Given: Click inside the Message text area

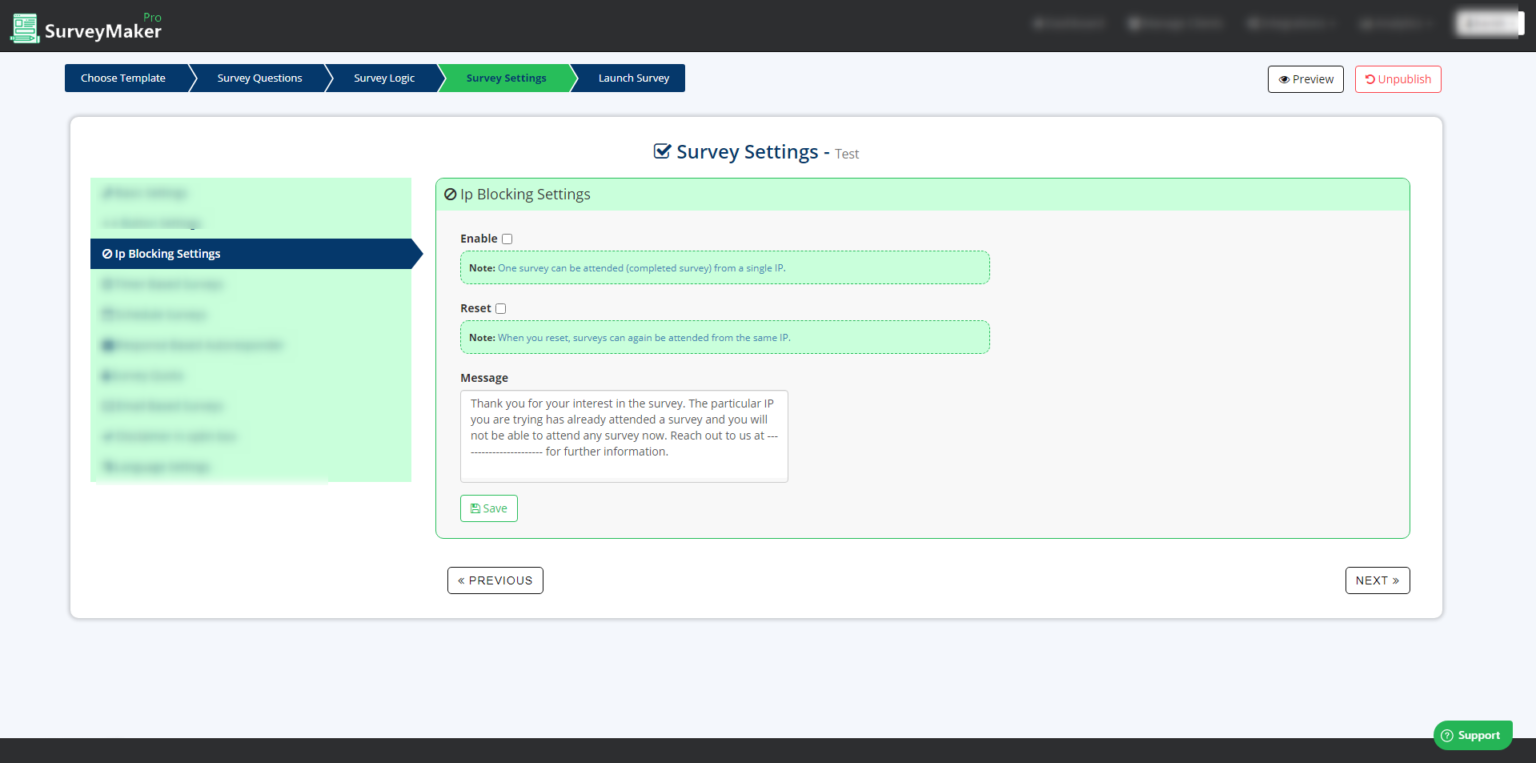Looking at the screenshot, I should tap(623, 436).
